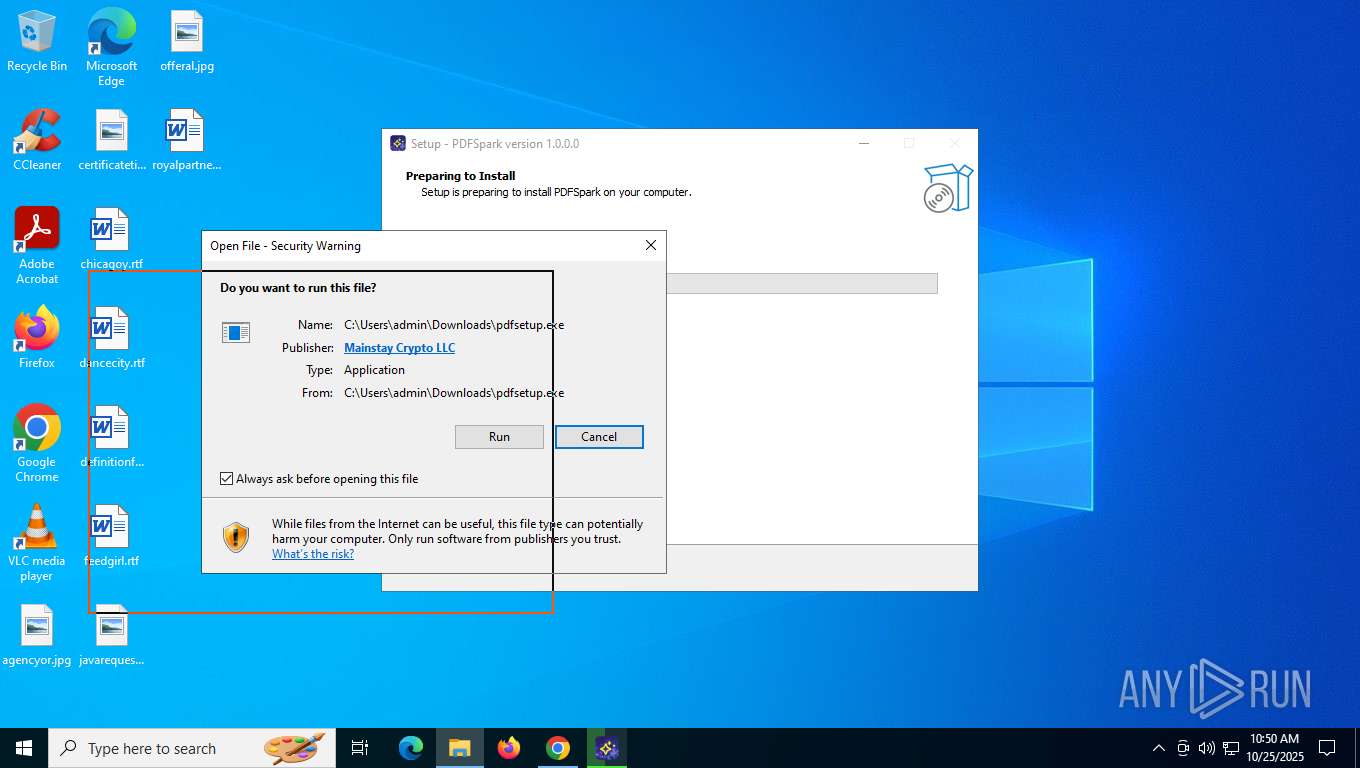Click Run in the Security Warning dialog
This screenshot has width=1360, height=768.
pos(499,437)
